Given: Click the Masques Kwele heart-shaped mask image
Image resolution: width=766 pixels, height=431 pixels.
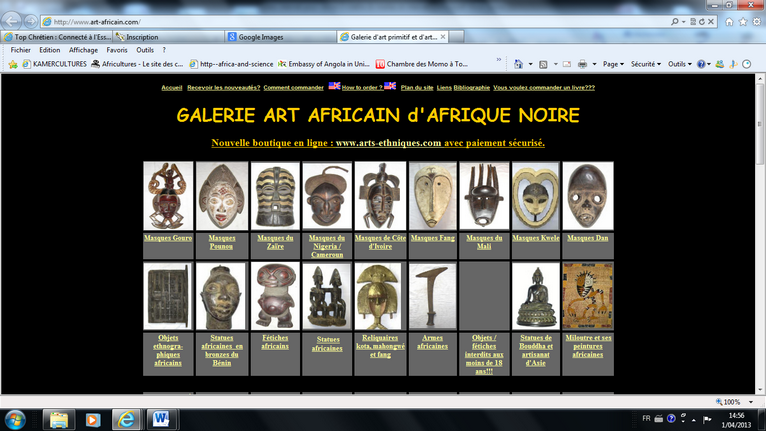Looking at the screenshot, I should tap(536, 196).
